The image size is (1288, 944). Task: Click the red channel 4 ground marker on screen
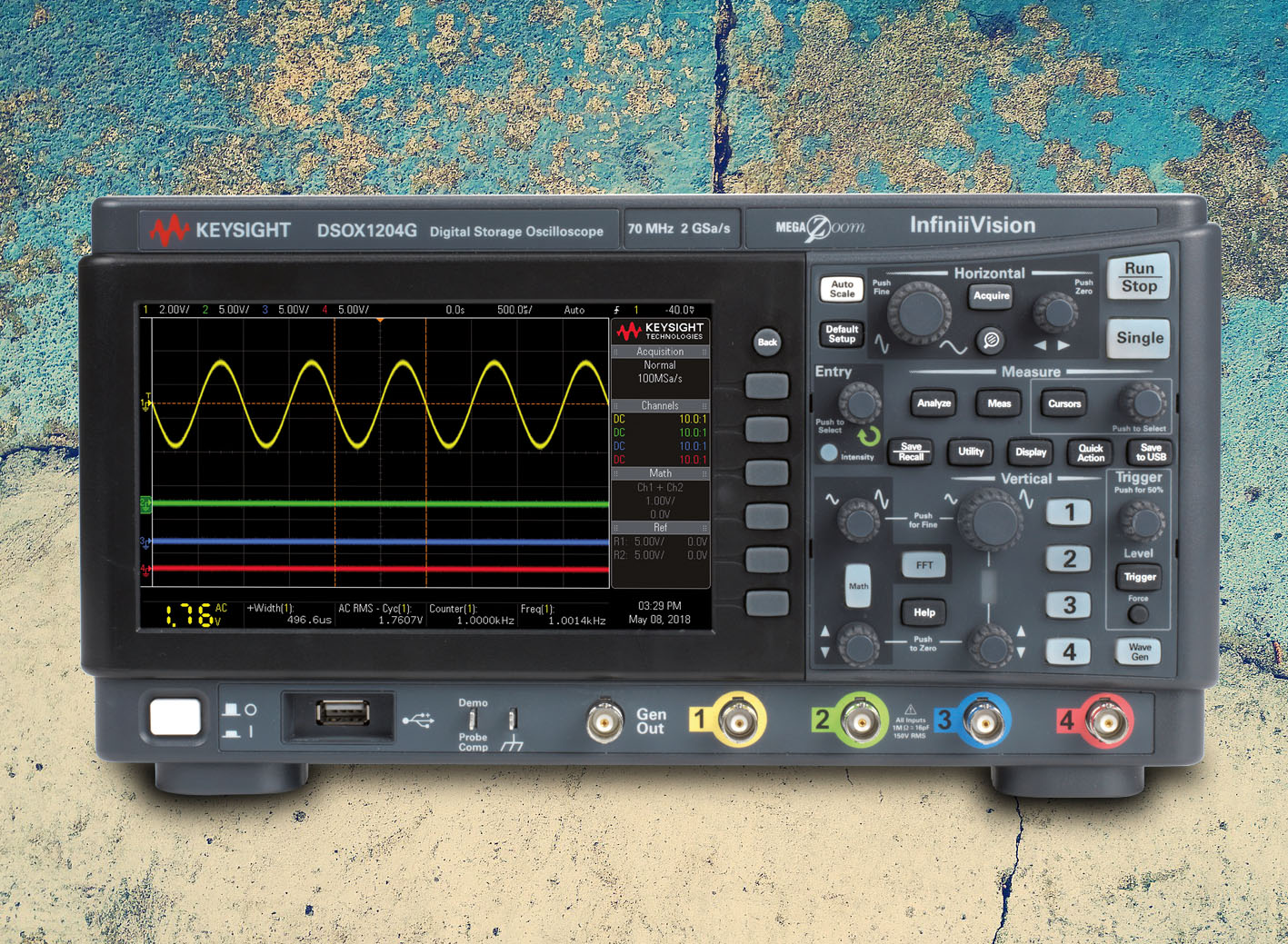[x=145, y=571]
